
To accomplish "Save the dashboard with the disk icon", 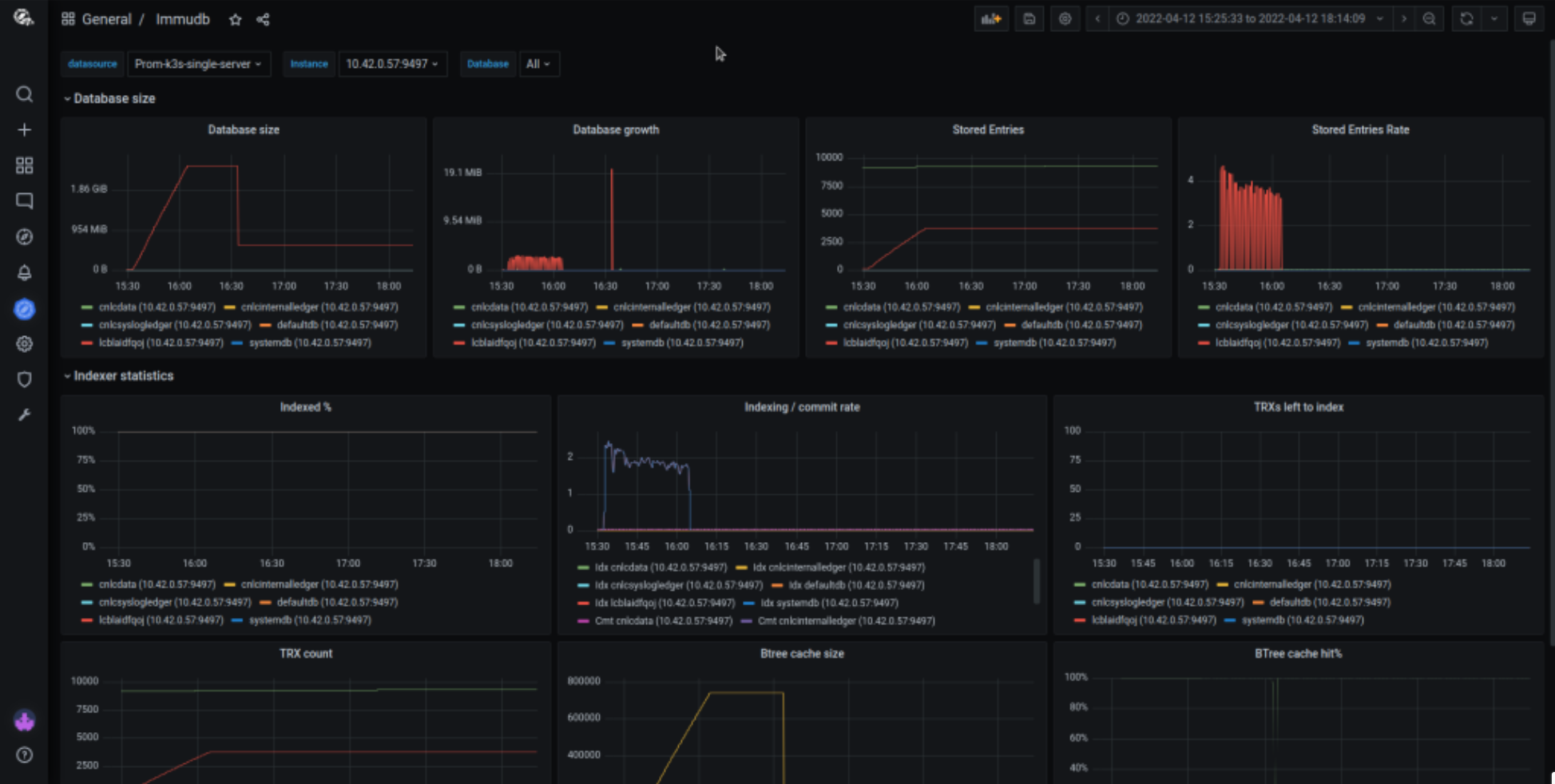I will pyautogui.click(x=1029, y=18).
